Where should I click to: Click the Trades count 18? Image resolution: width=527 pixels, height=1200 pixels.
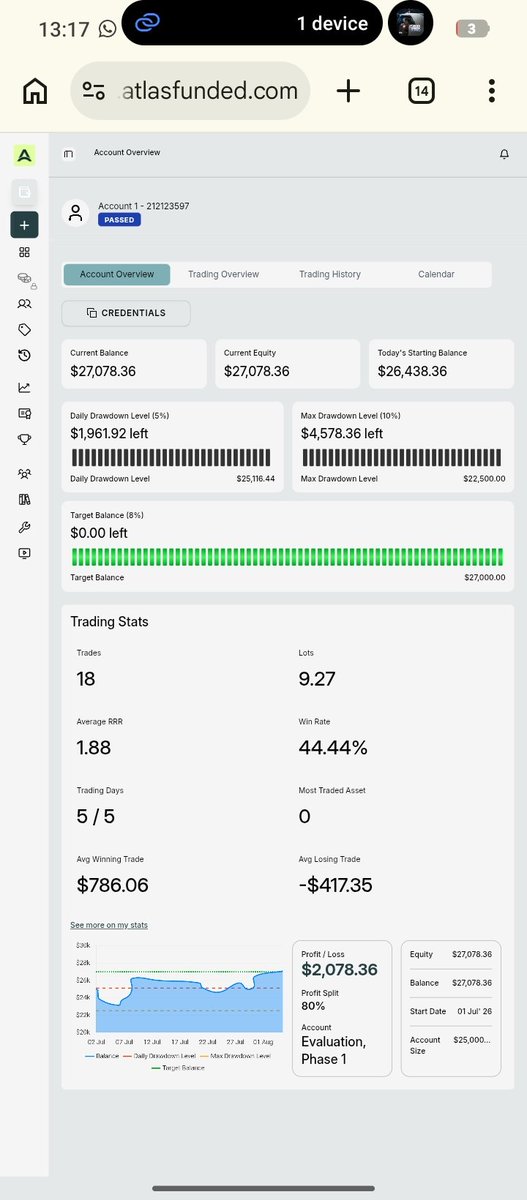point(88,679)
